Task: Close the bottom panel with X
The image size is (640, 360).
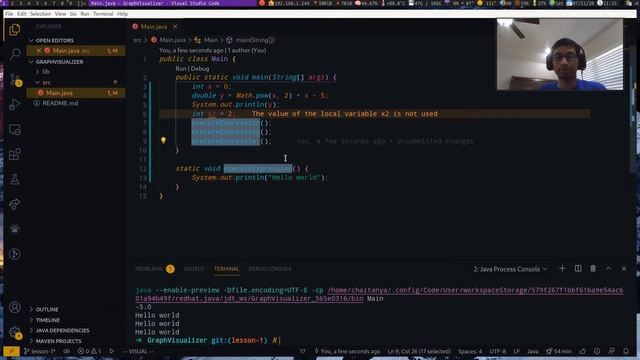Action: tap(624, 268)
